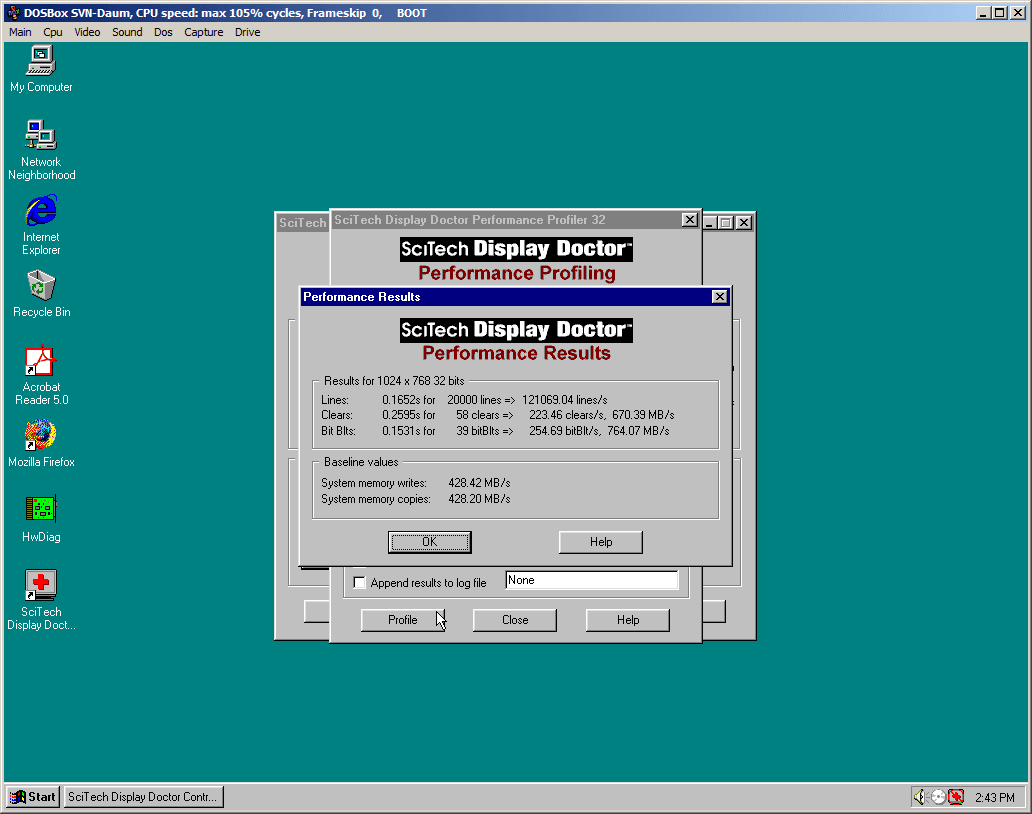Click the volume speaker tray icon
The height and width of the screenshot is (814, 1032).
[x=919, y=797]
